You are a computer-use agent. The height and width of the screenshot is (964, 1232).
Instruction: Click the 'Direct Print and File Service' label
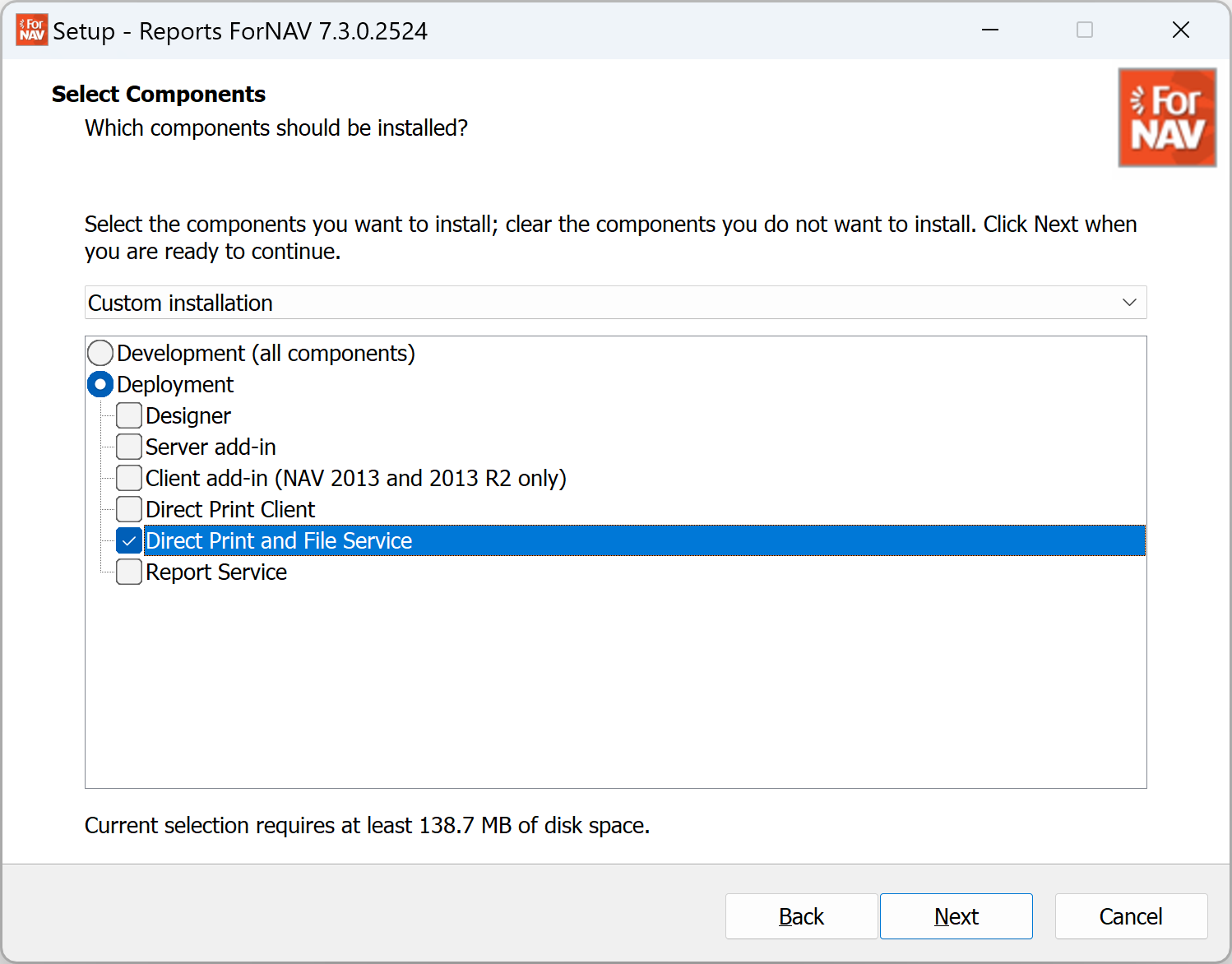click(x=279, y=540)
